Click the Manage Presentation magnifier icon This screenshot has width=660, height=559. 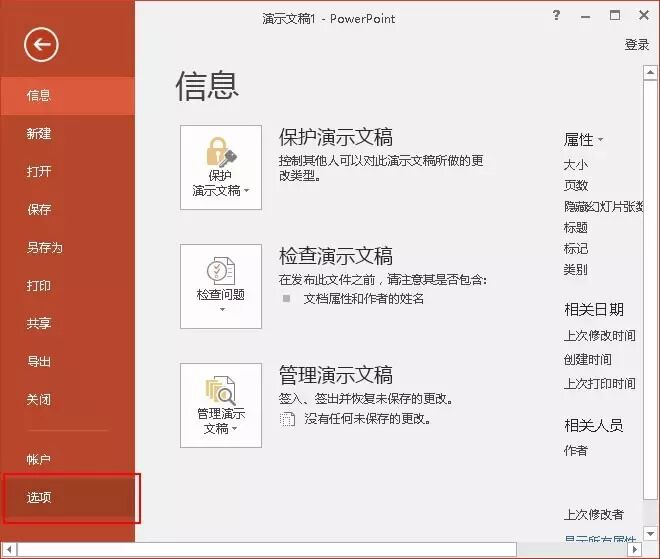(x=221, y=389)
